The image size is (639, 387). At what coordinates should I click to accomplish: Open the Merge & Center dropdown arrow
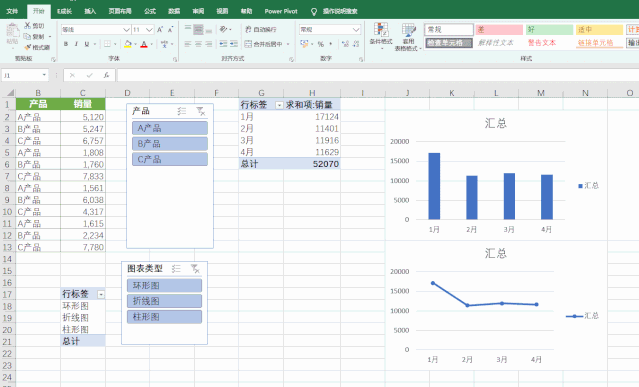(x=288, y=44)
